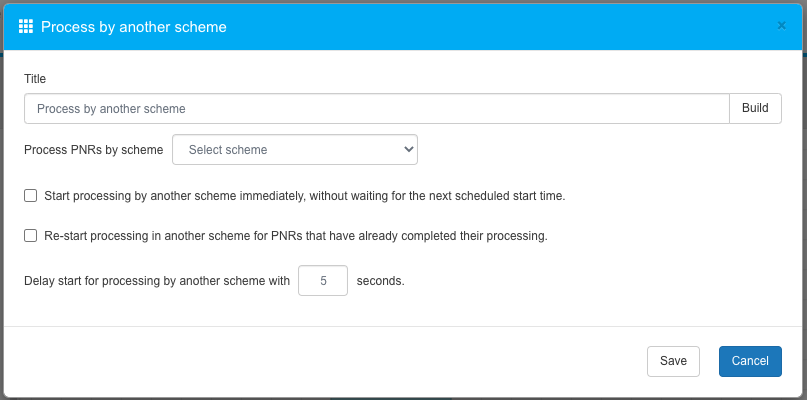This screenshot has width=807, height=400.
Task: Close the dialog with the X button
Action: click(781, 26)
